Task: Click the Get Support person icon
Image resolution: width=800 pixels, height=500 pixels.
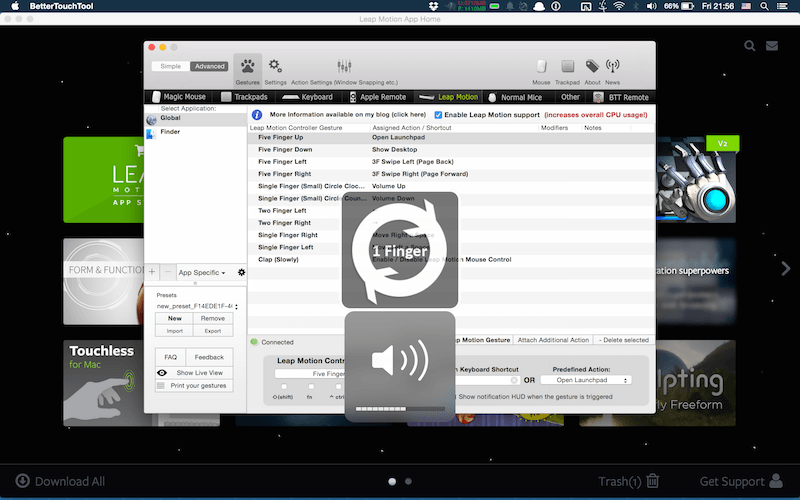Action: tap(776, 481)
